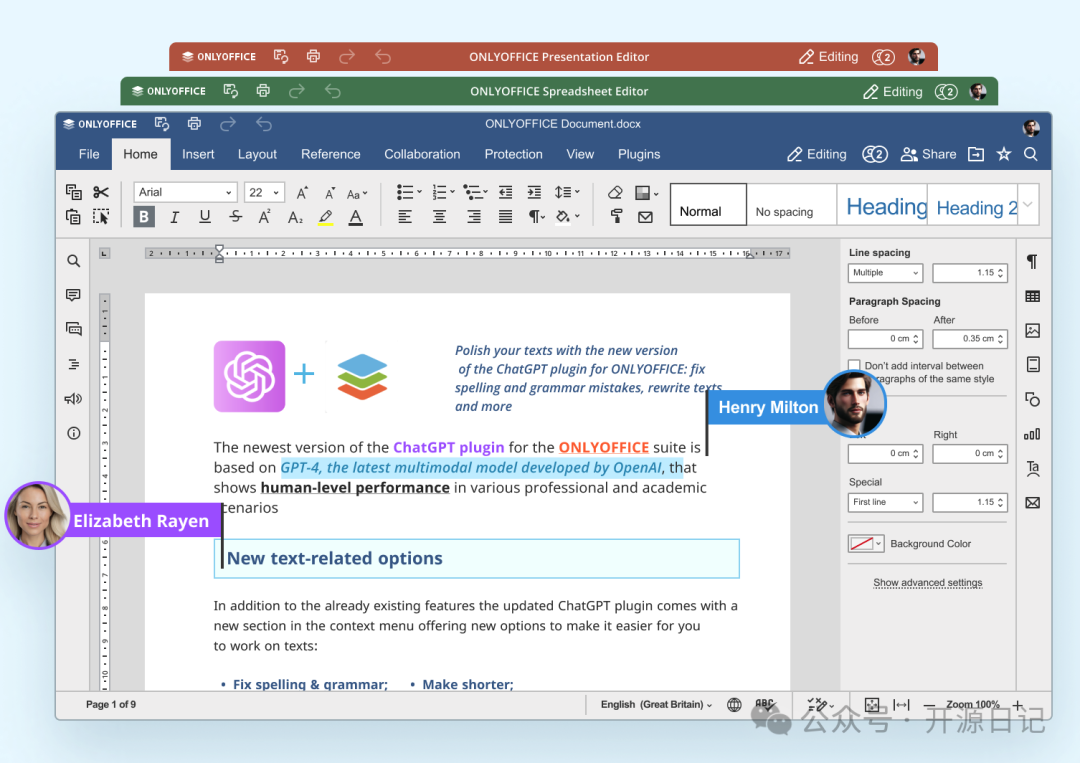The height and width of the screenshot is (763, 1080).
Task: Click the cut scissors icon
Action: 101,192
